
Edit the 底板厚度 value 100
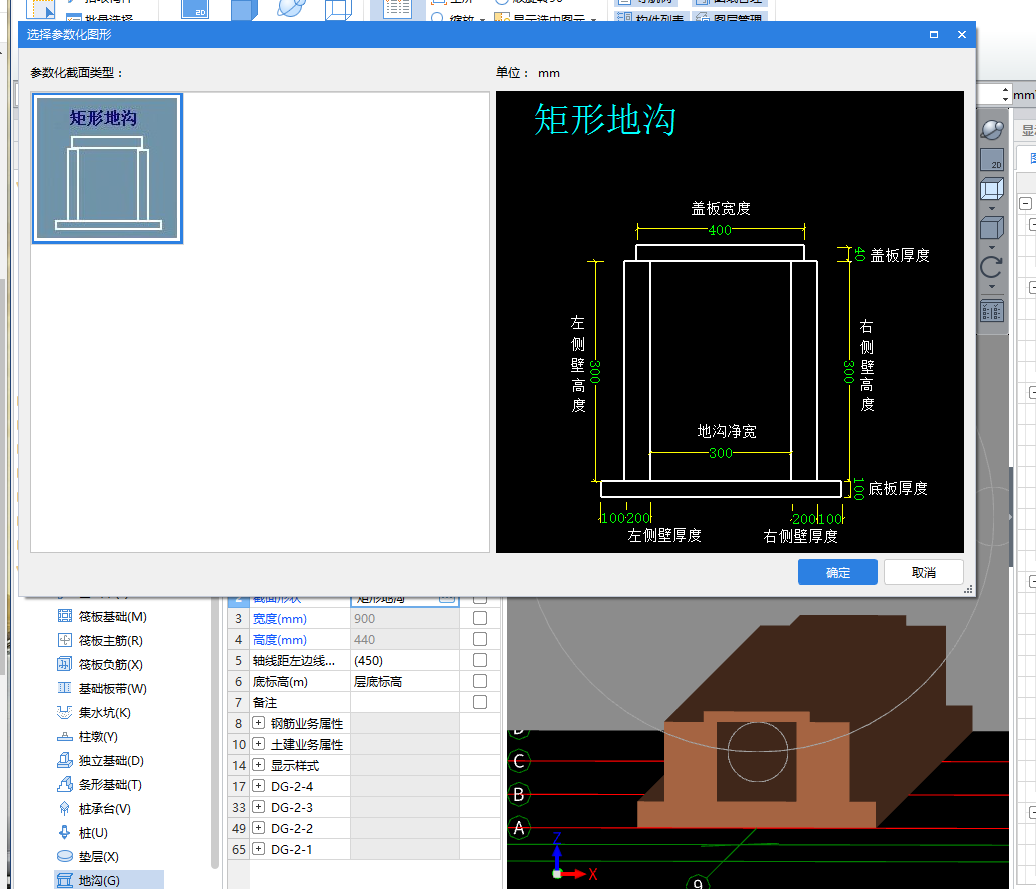[858, 489]
